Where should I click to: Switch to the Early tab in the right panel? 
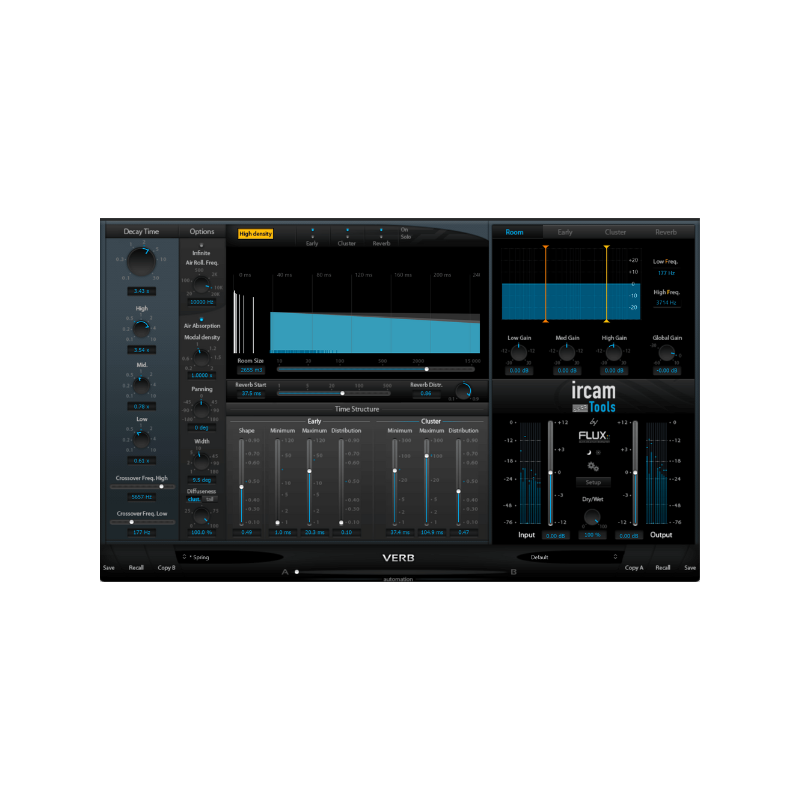(x=565, y=231)
